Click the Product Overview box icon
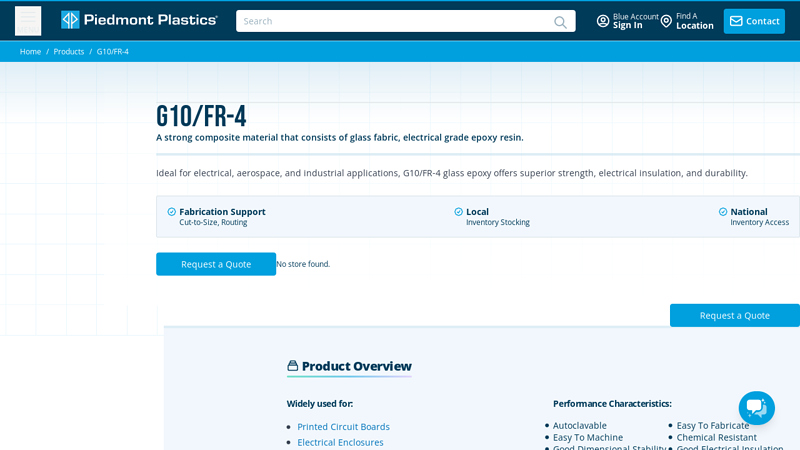 (293, 366)
